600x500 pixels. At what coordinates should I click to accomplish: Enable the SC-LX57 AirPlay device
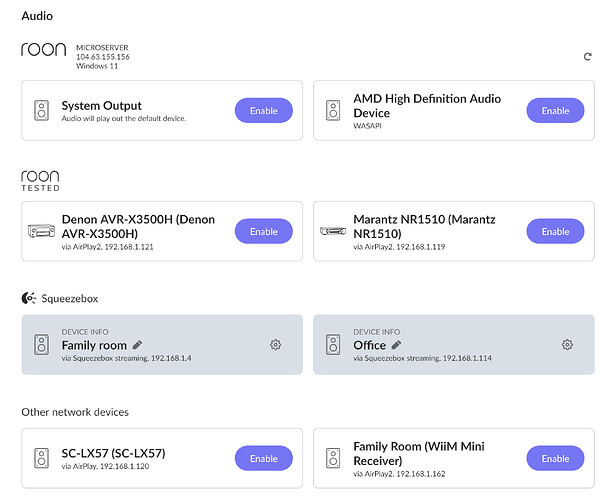(x=264, y=458)
